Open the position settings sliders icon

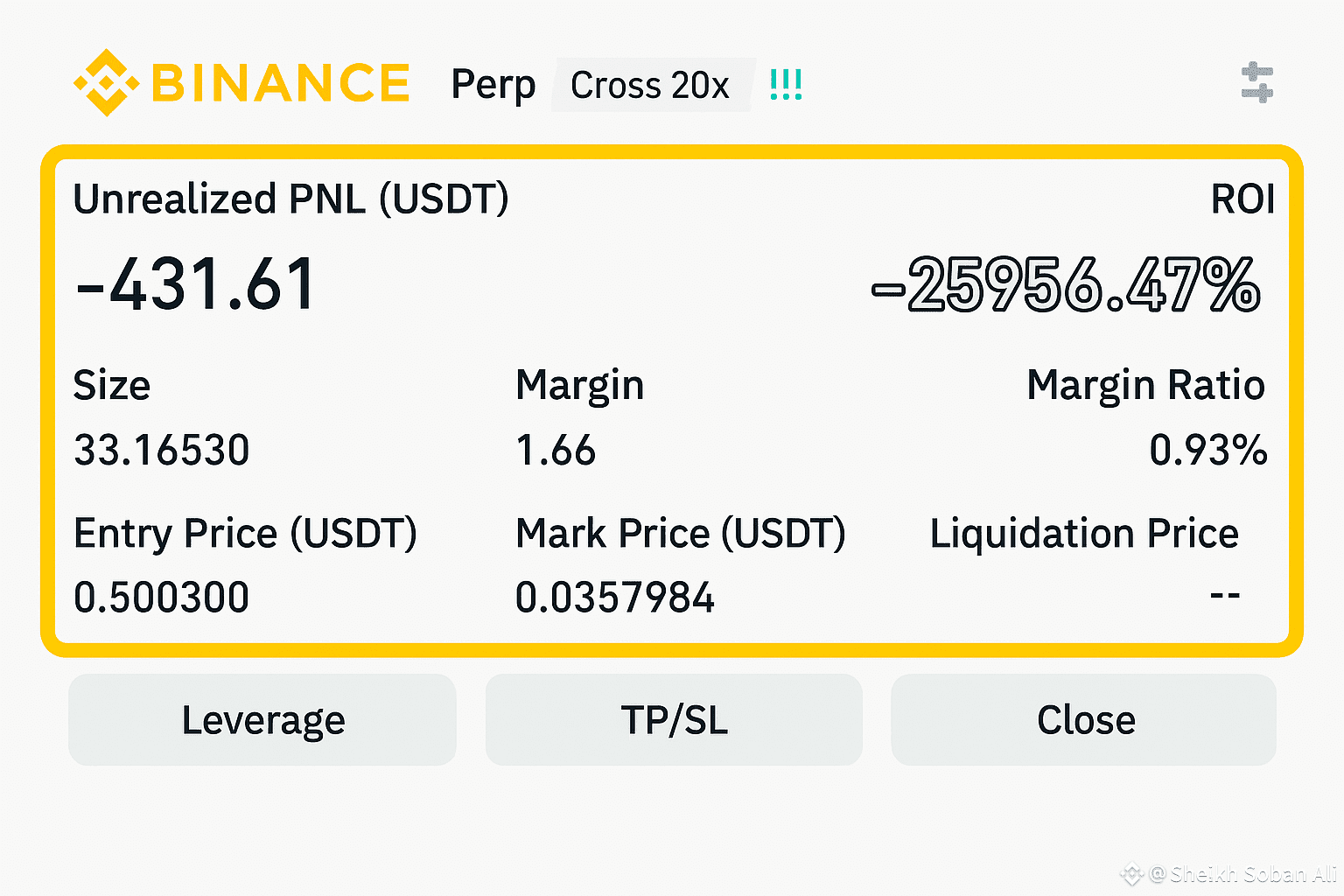tap(1257, 83)
